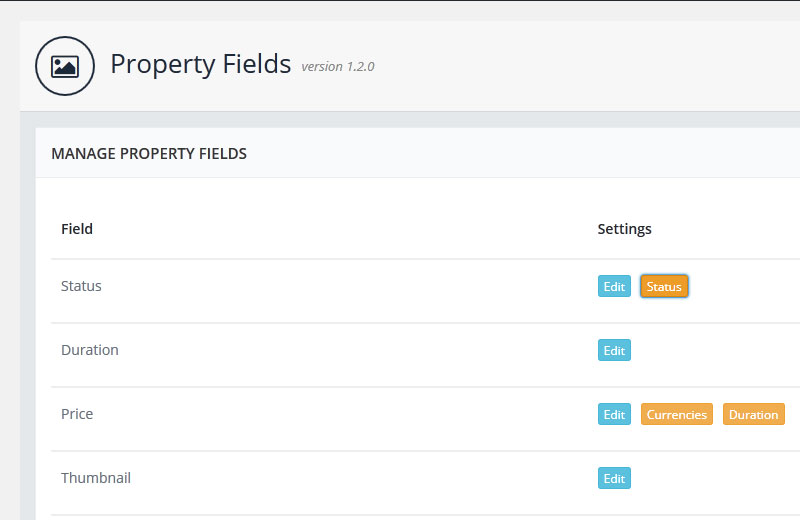Click the version 1.2.0 label

point(338,67)
